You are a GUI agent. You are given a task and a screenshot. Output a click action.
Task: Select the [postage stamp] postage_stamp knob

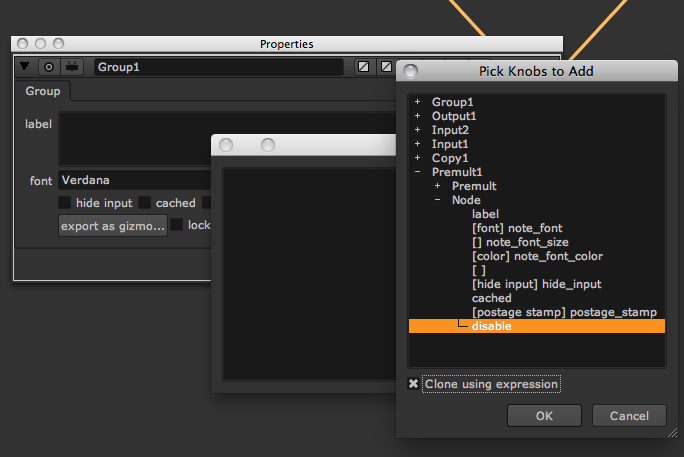click(564, 312)
